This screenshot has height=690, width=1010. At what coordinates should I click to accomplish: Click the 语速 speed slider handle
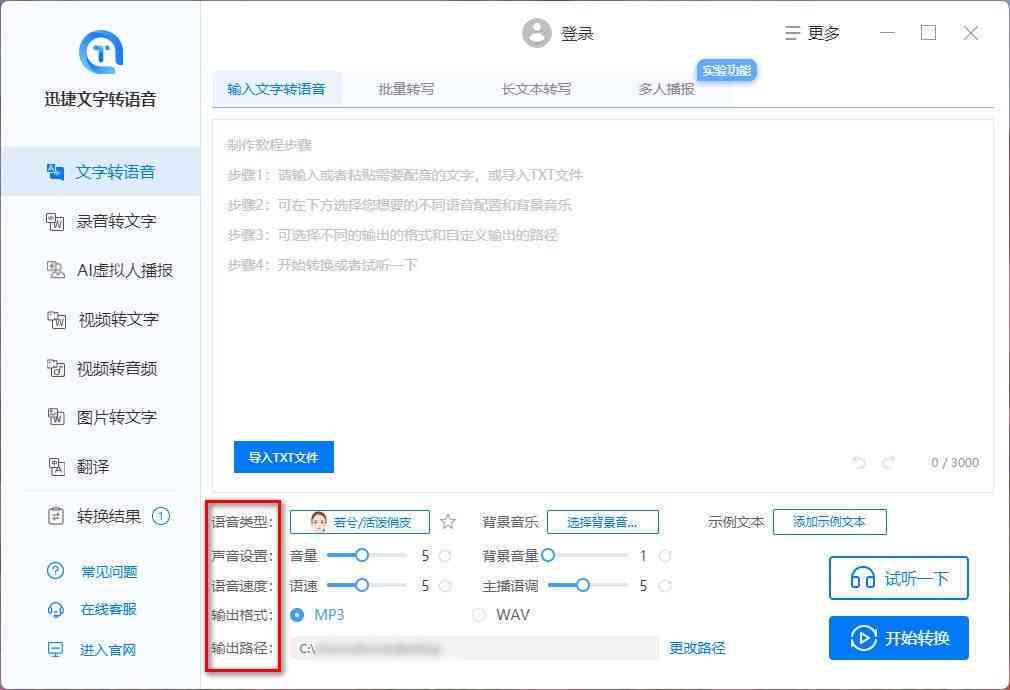pos(362,585)
